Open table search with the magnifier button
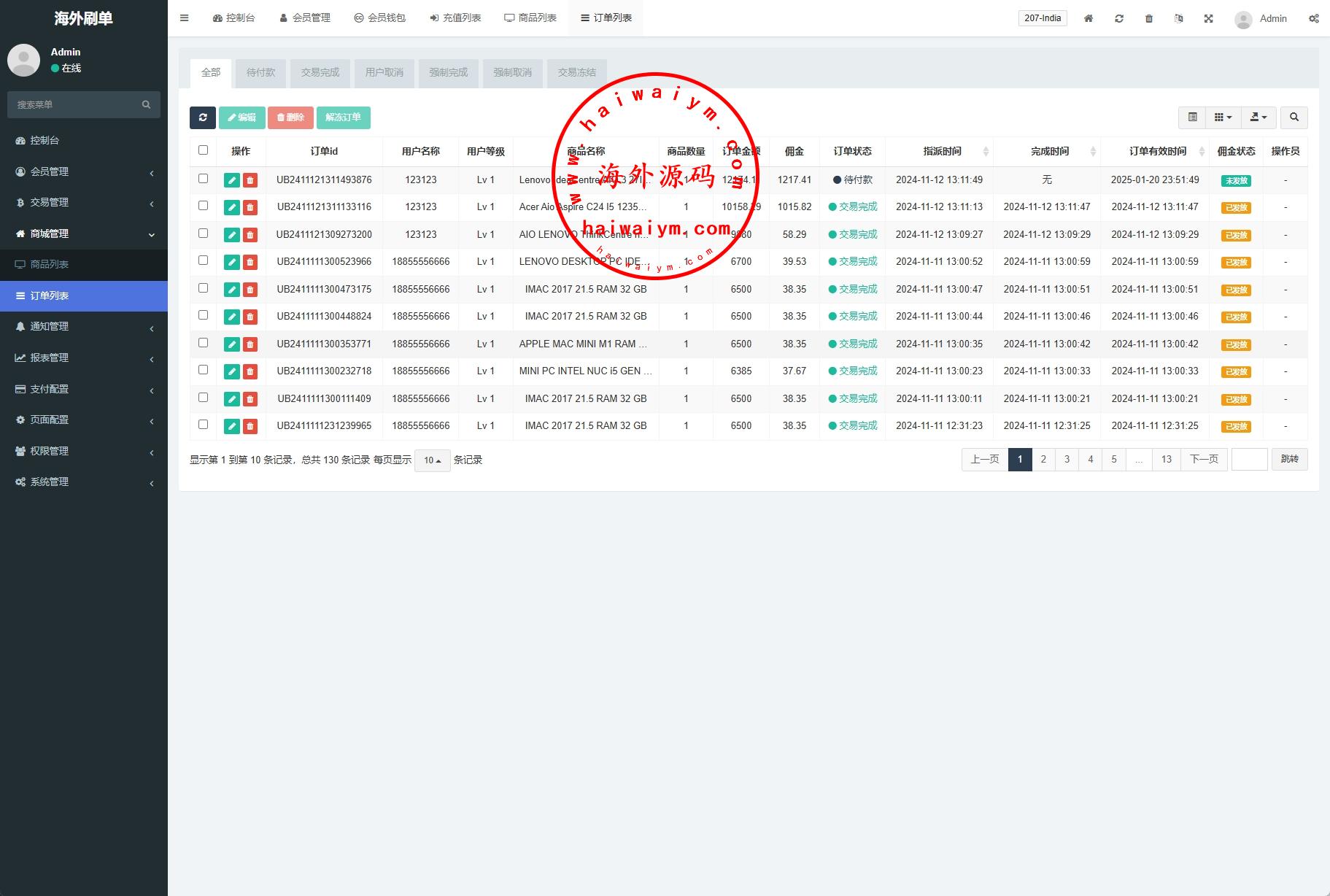1330x896 pixels. click(1294, 117)
